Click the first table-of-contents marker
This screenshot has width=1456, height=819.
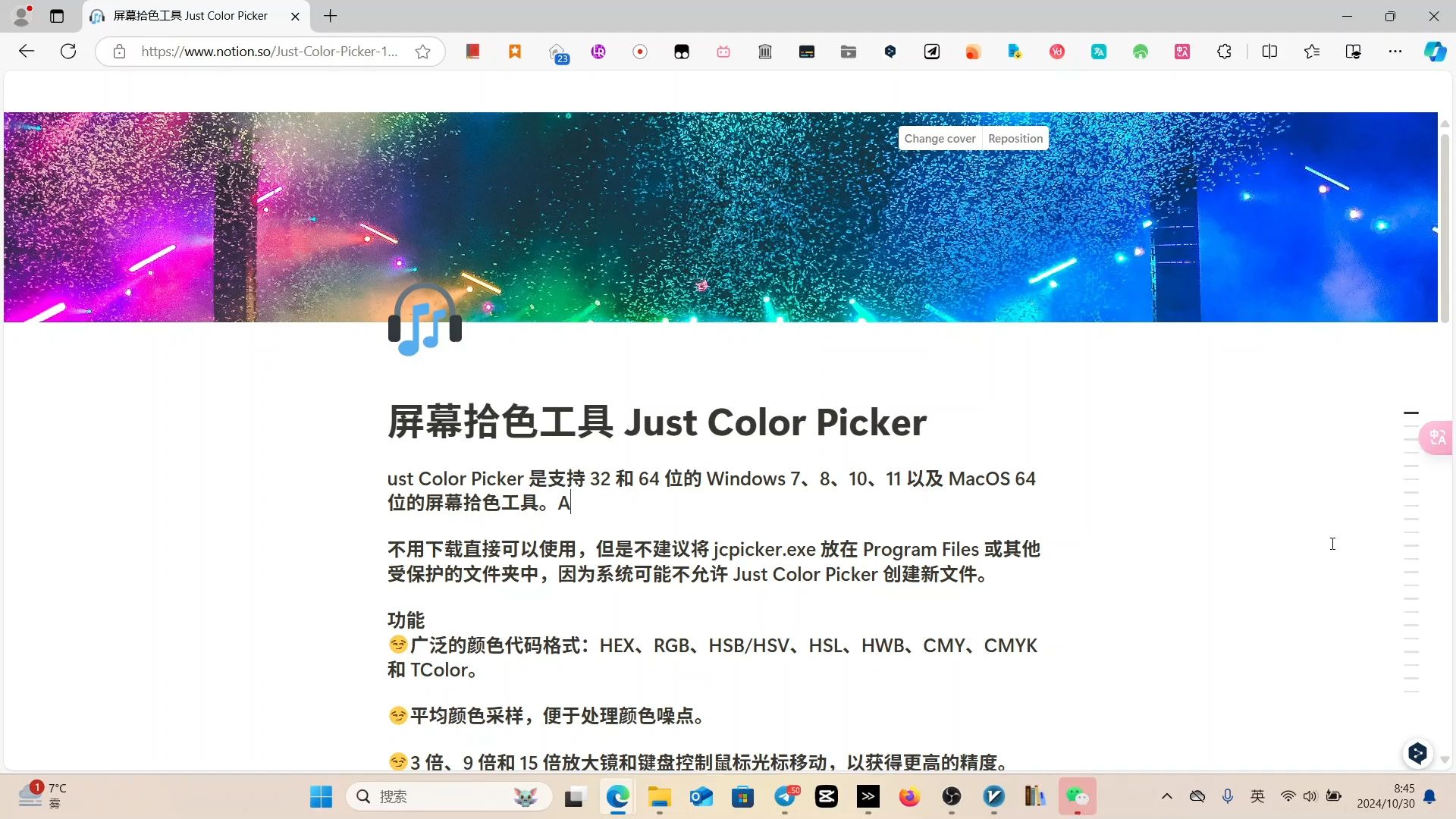1410,413
